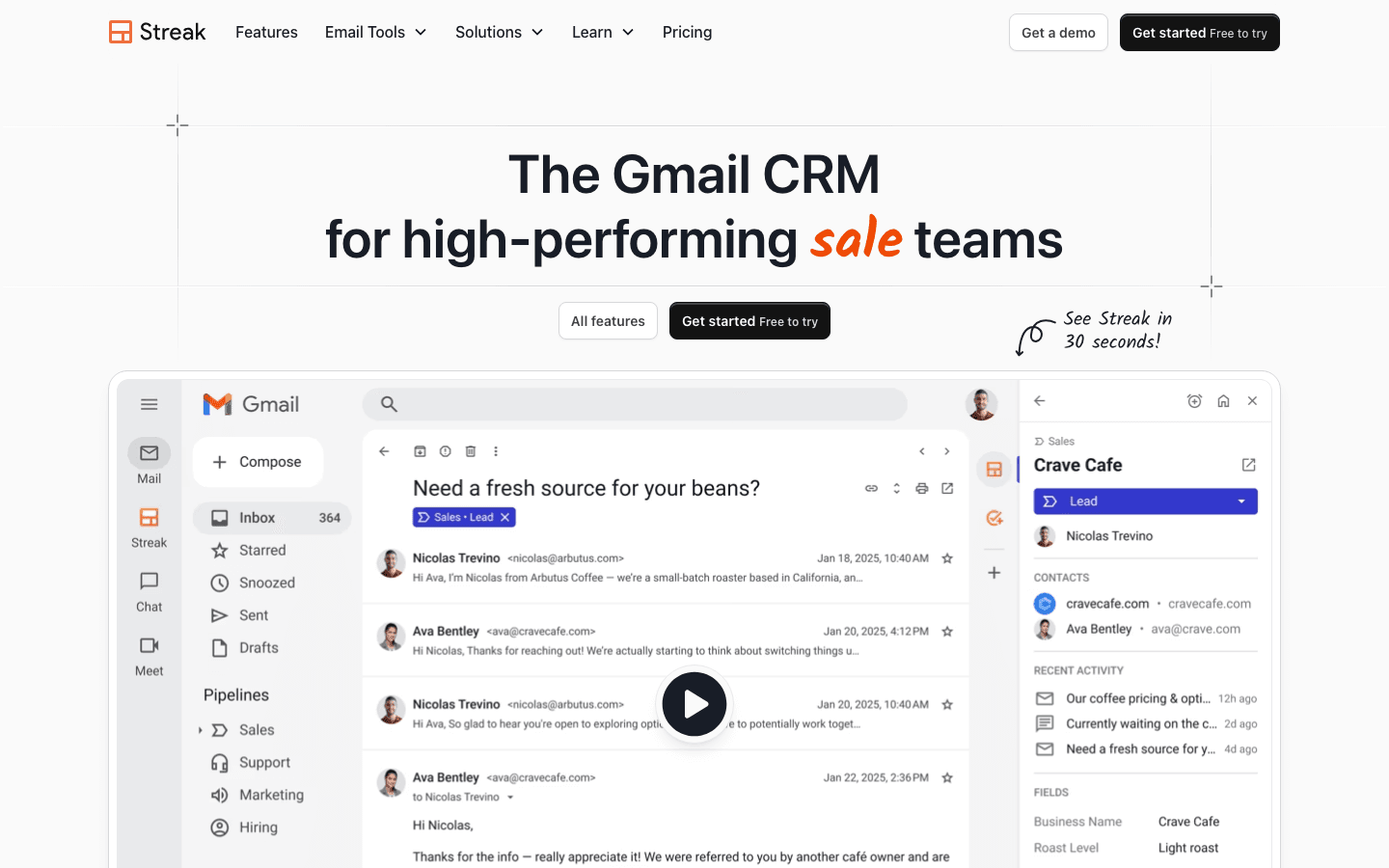Screen dimensions: 1389x868
Task: Open the Lead stage dropdown
Action: click(x=1241, y=502)
